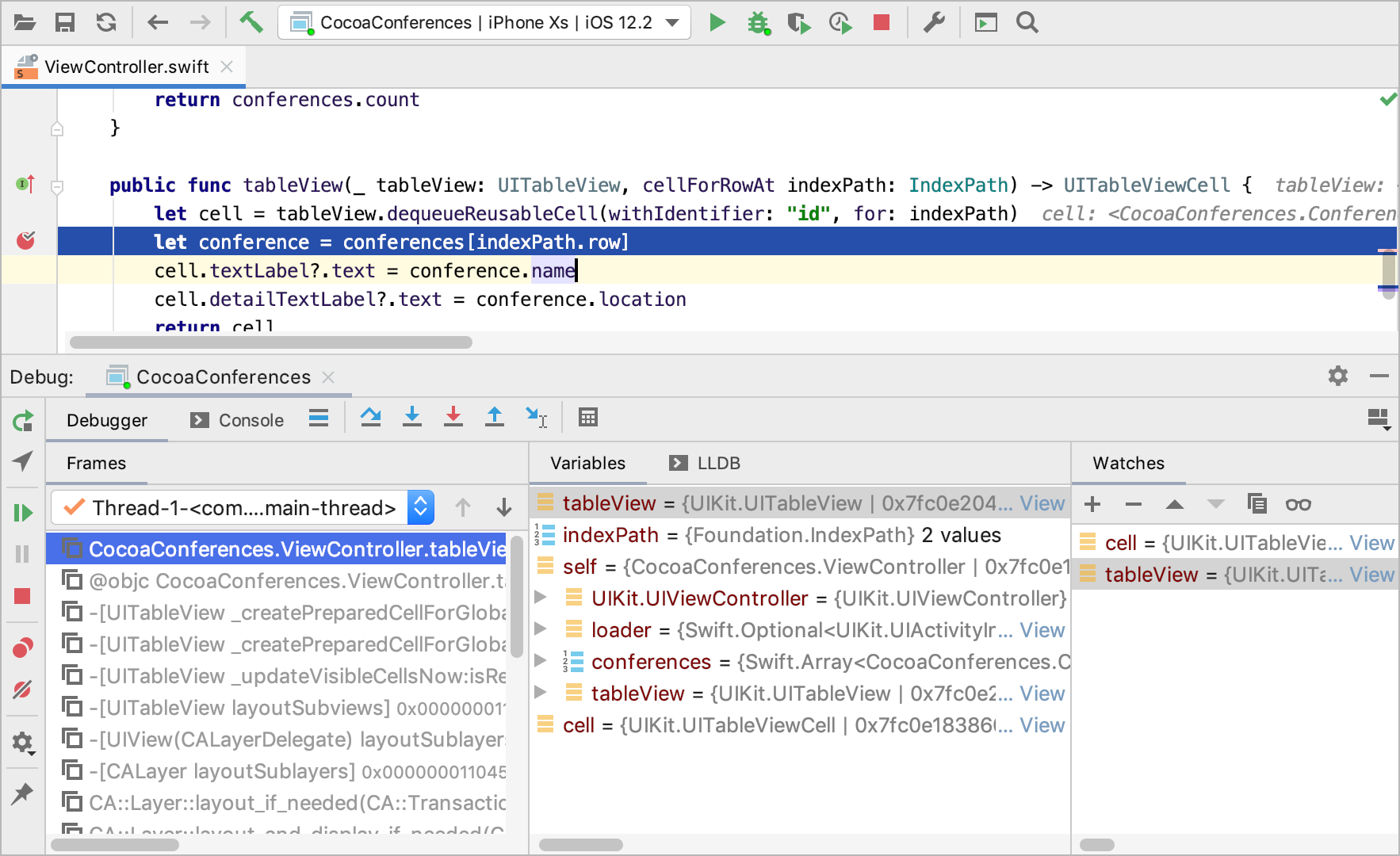Hide the debug tool window
1400x856 pixels.
point(1379,376)
